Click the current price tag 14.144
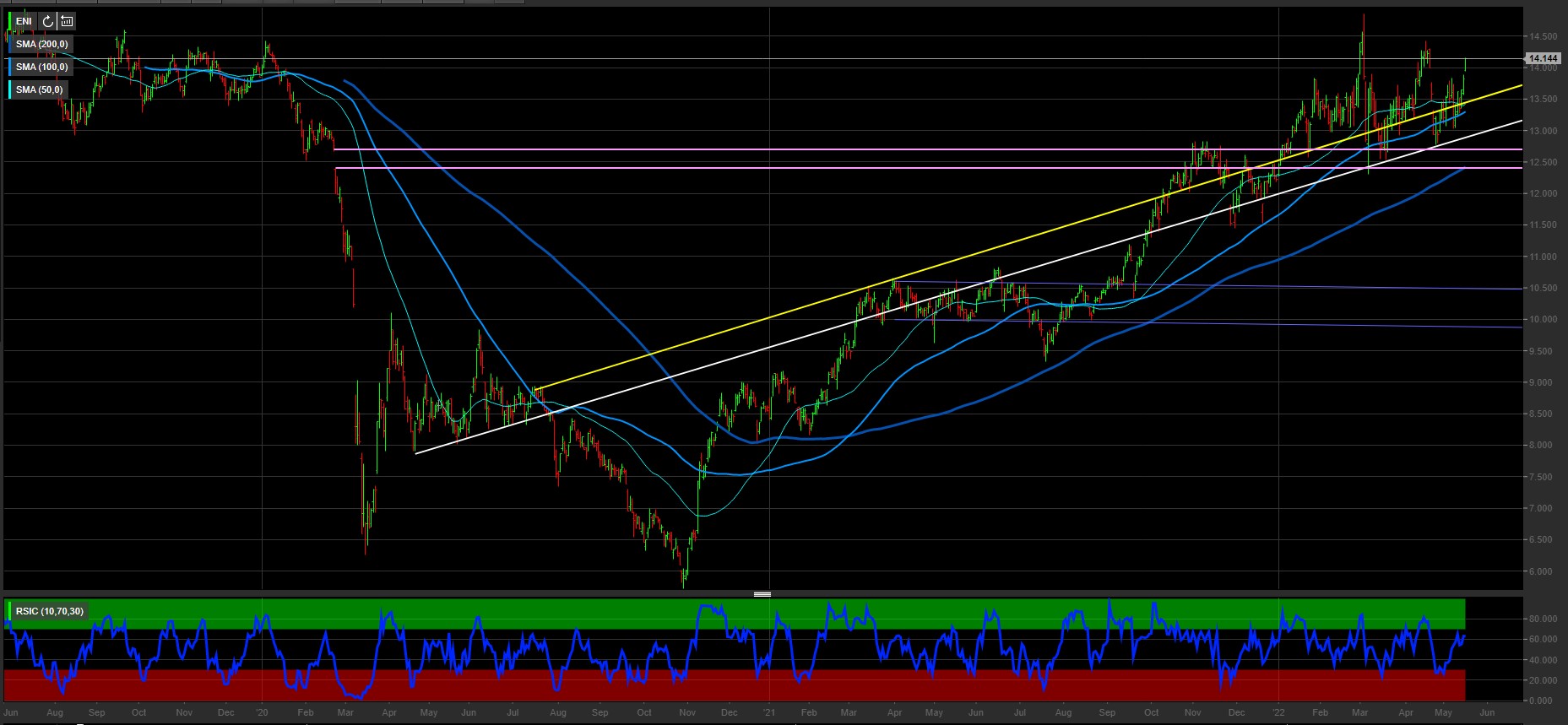This screenshot has height=725, width=1568. click(1543, 58)
